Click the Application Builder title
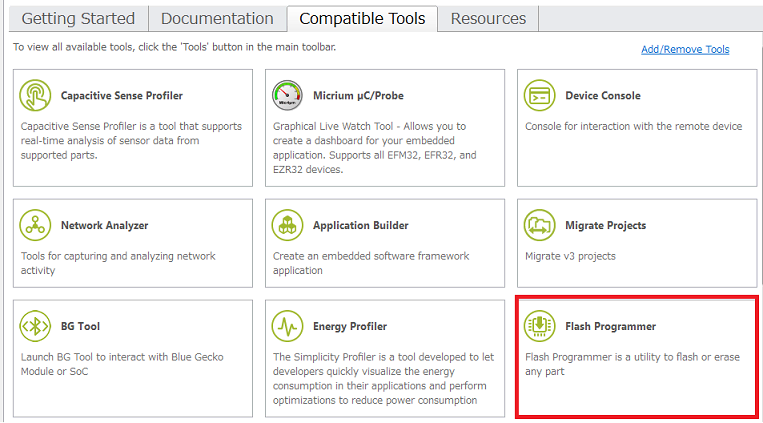The image size is (763, 423). pyautogui.click(x=361, y=225)
